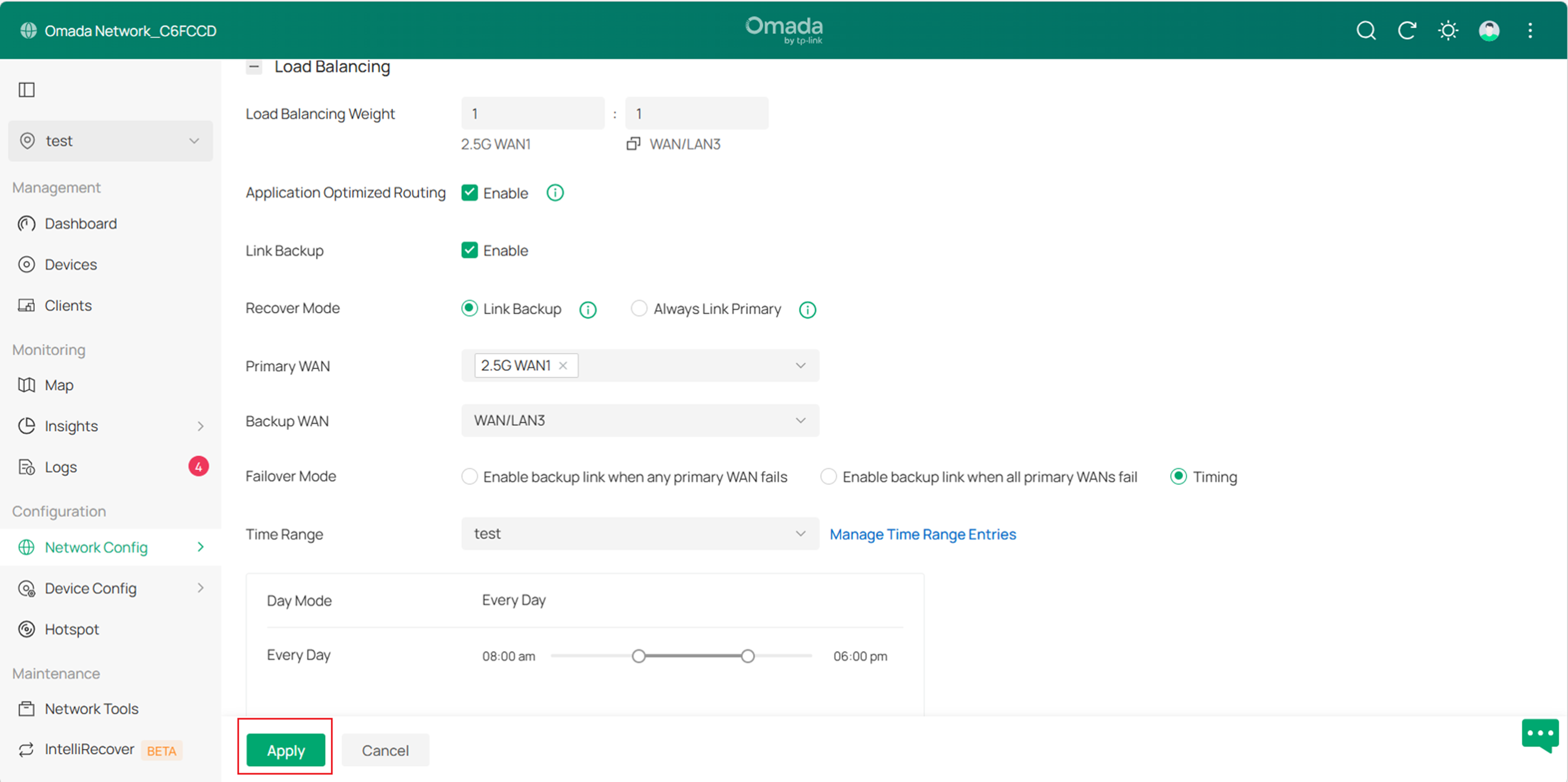Open the Time Range dropdown
Image resolution: width=1568 pixels, height=782 pixels.
(x=640, y=534)
